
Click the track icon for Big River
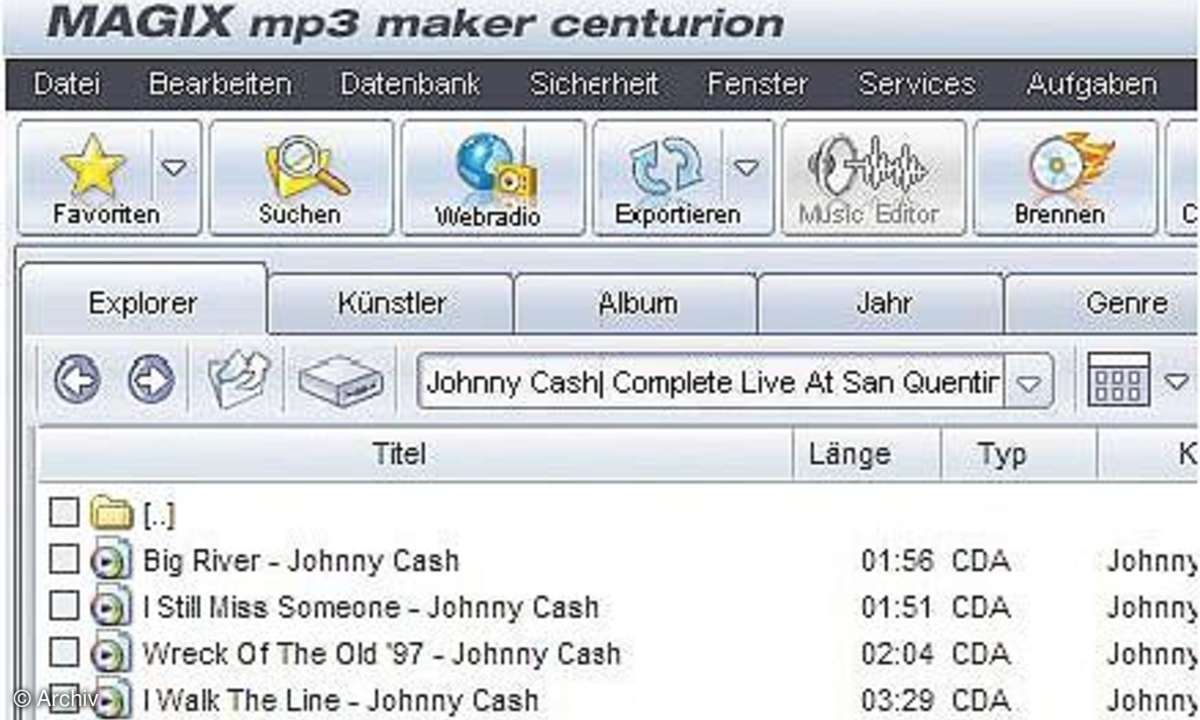click(110, 561)
